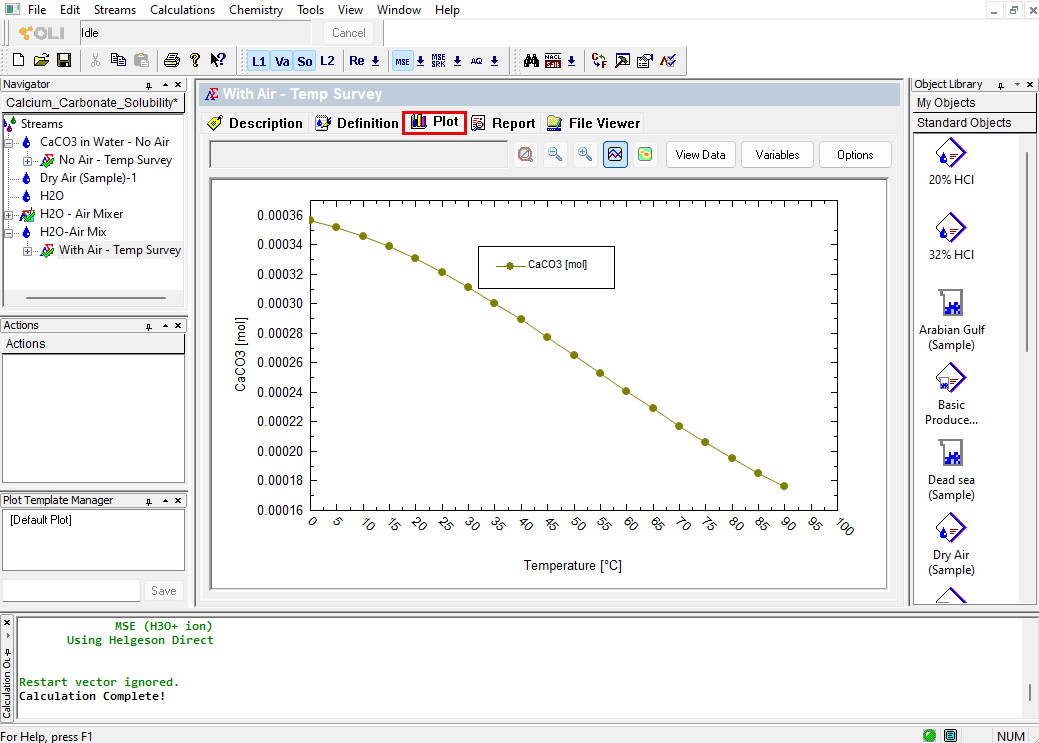Click the properties notepad icon in the toolbar
The width and height of the screenshot is (1039, 743).
(645, 61)
